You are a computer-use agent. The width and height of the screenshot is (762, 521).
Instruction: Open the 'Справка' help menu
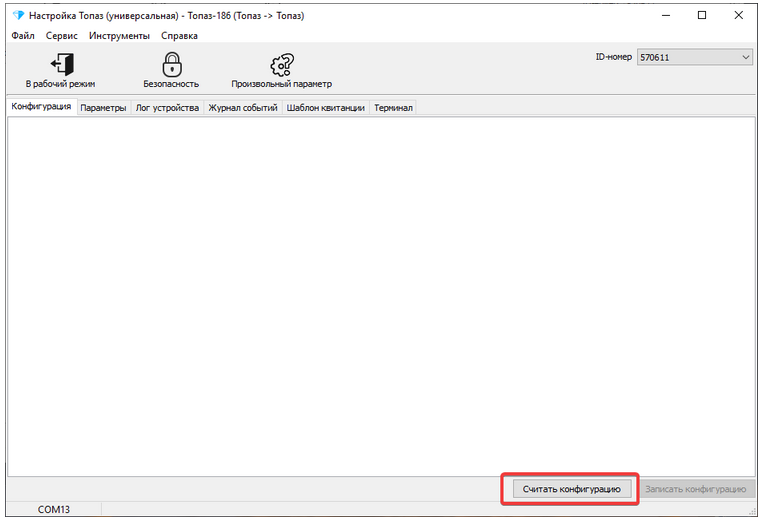(179, 35)
